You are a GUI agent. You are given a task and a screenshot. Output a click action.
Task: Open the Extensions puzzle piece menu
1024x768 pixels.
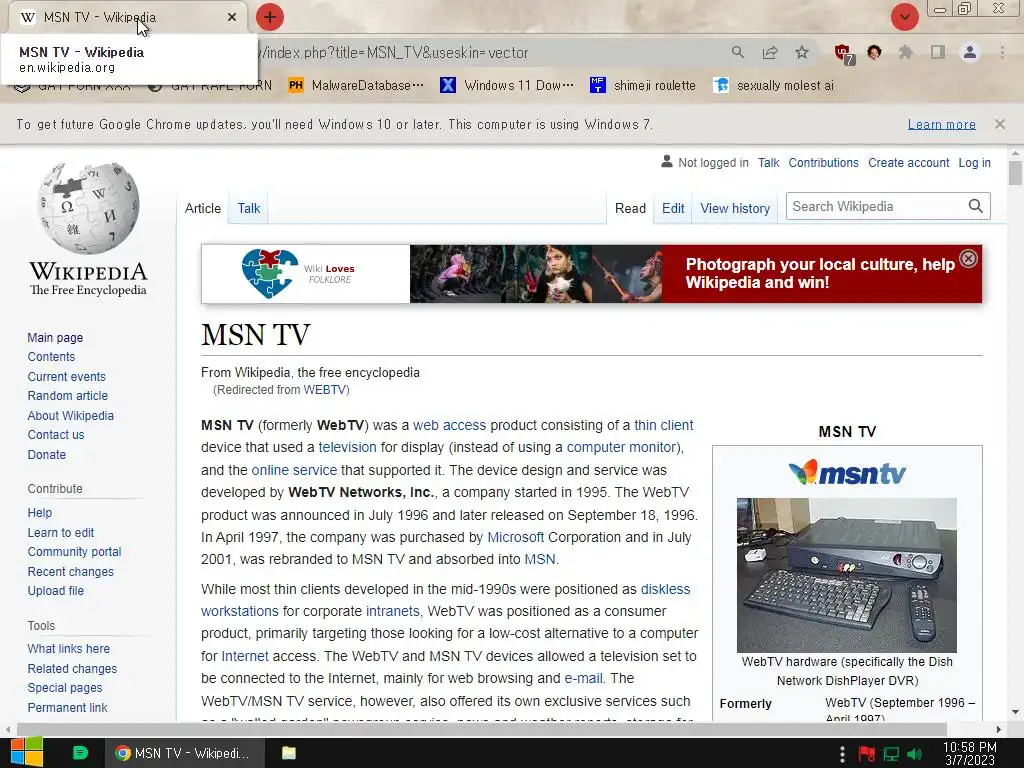tap(905, 52)
